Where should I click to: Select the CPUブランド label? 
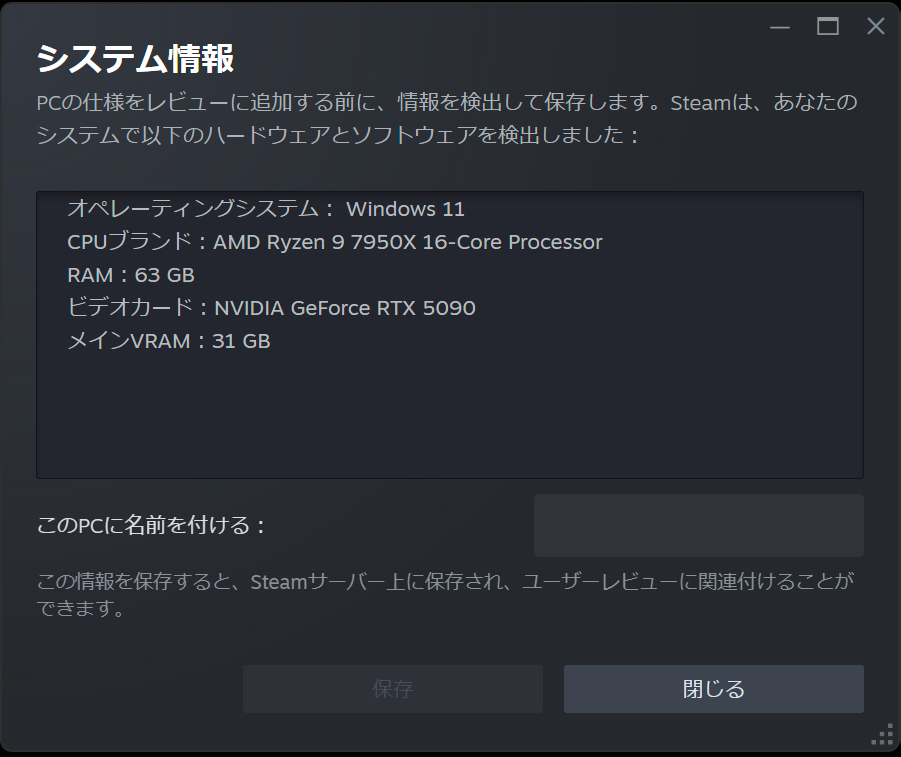tap(134, 242)
